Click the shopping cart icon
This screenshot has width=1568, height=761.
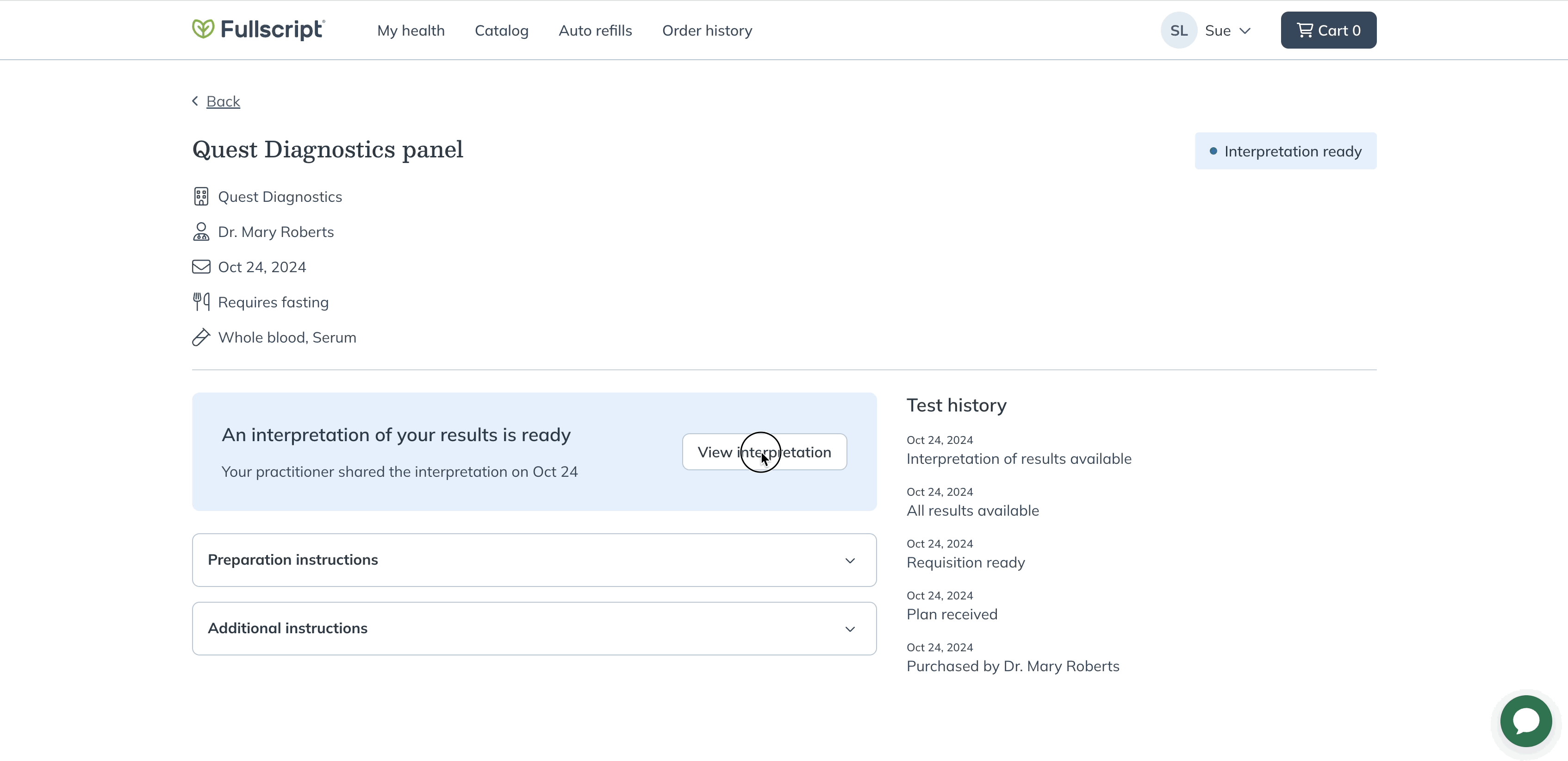(x=1305, y=31)
